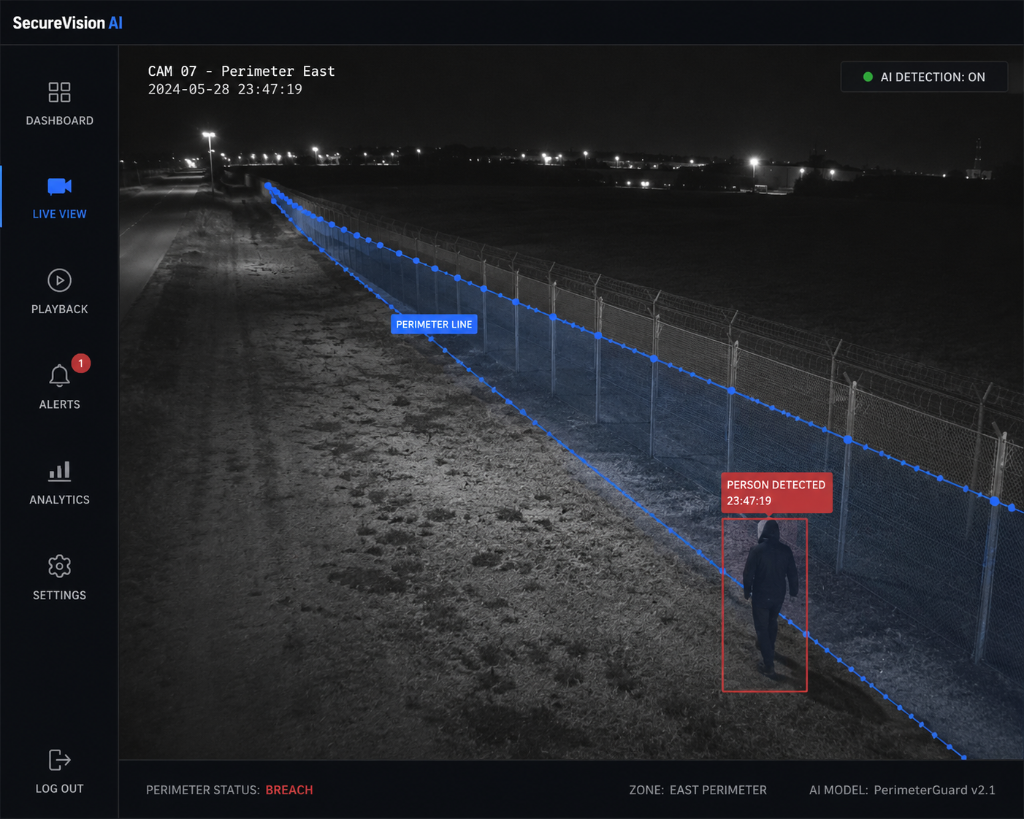This screenshot has width=1024, height=819.
Task: Click the Log Out exit icon
Action: tap(59, 760)
